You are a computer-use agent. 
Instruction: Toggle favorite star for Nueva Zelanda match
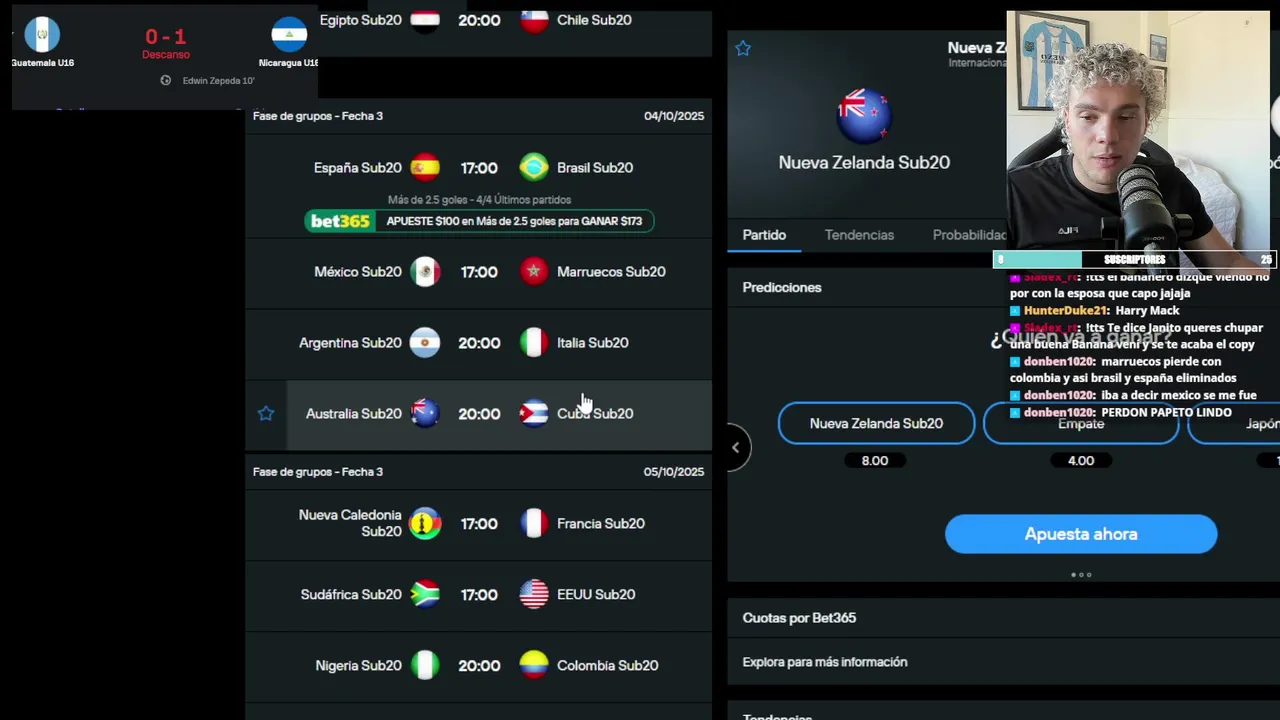(x=743, y=48)
